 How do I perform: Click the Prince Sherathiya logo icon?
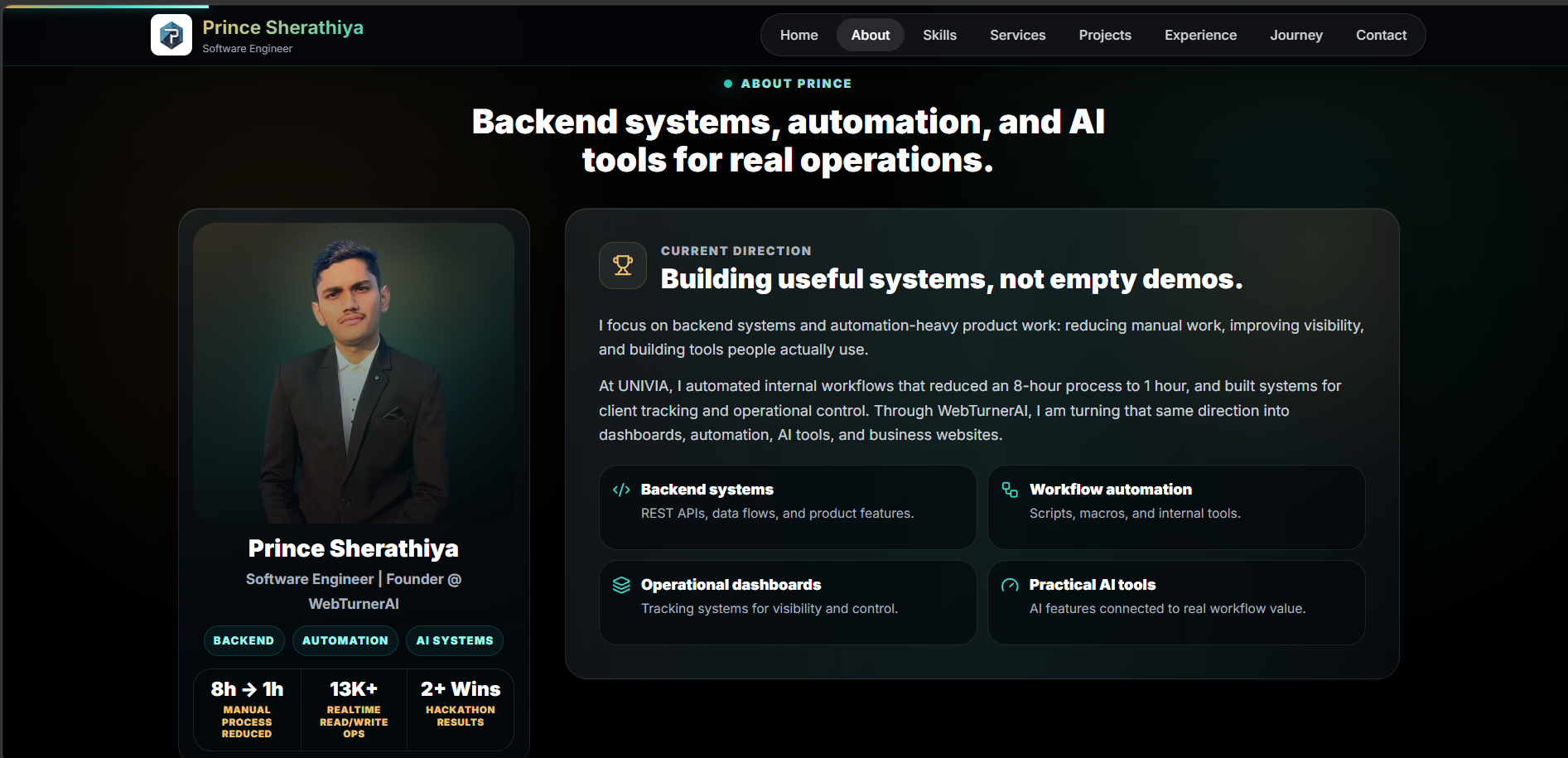click(x=171, y=35)
